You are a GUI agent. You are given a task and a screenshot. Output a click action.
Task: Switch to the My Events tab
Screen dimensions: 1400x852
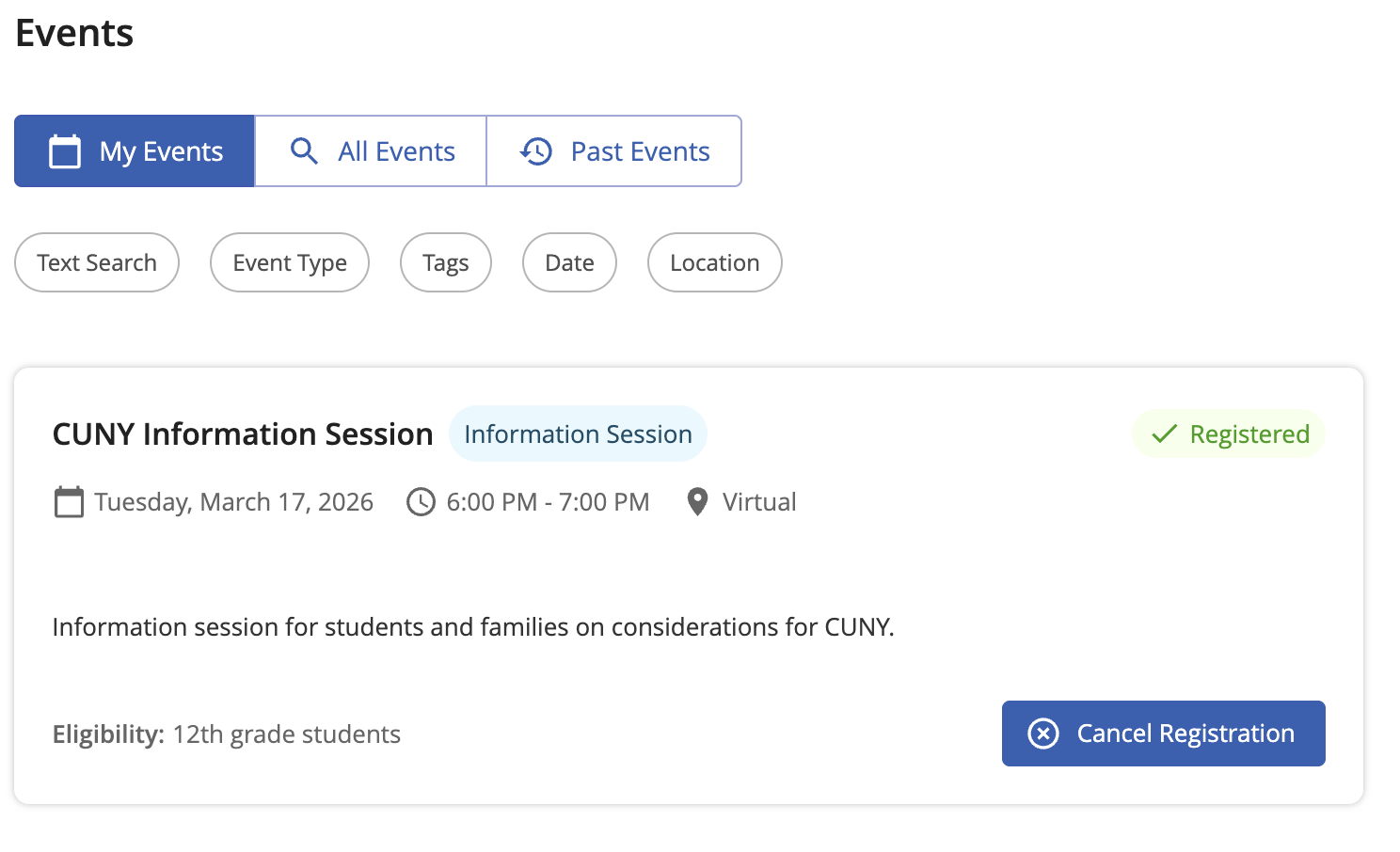tap(135, 151)
